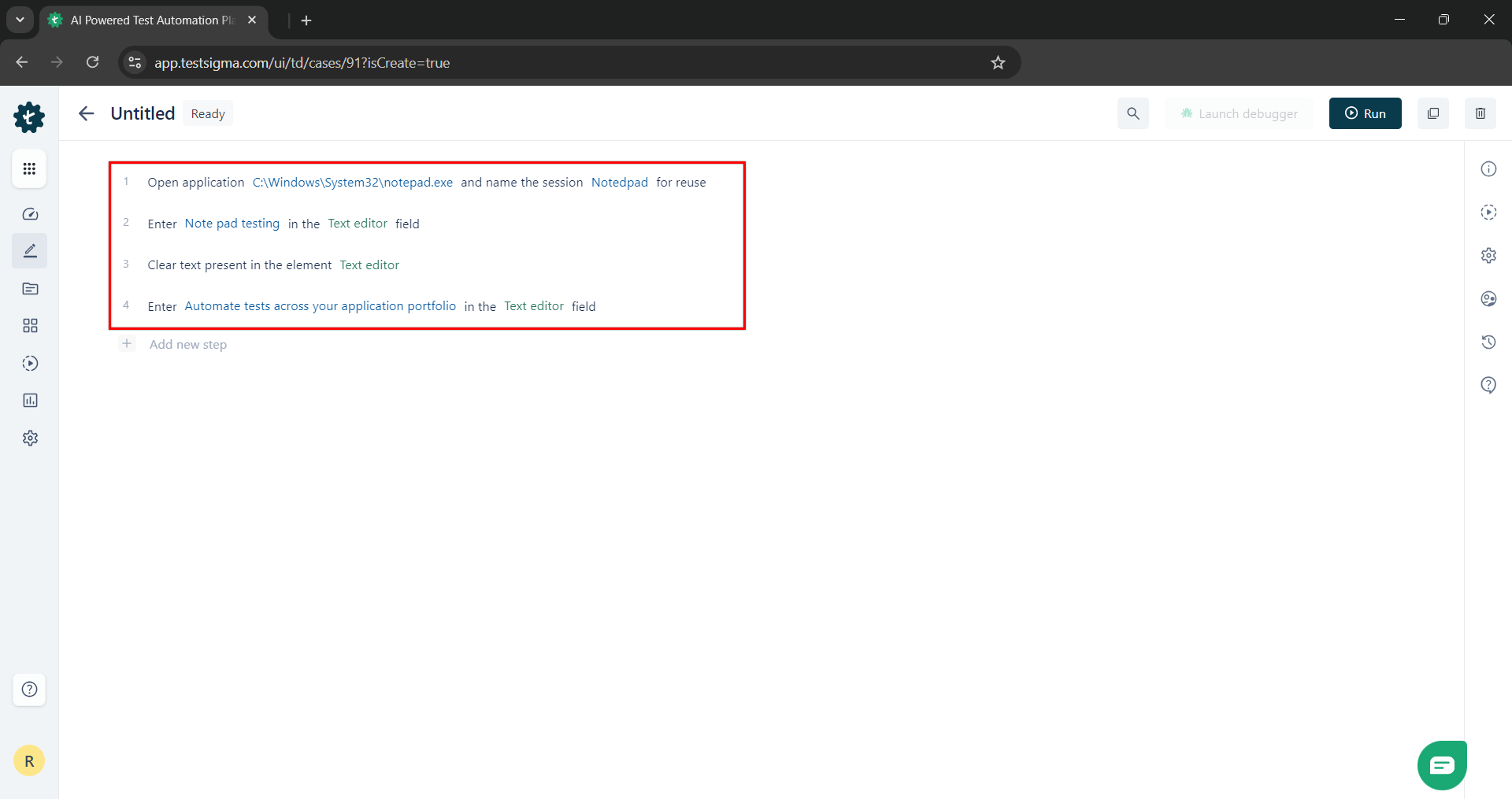Click the Testsigma logo icon

pos(29,117)
